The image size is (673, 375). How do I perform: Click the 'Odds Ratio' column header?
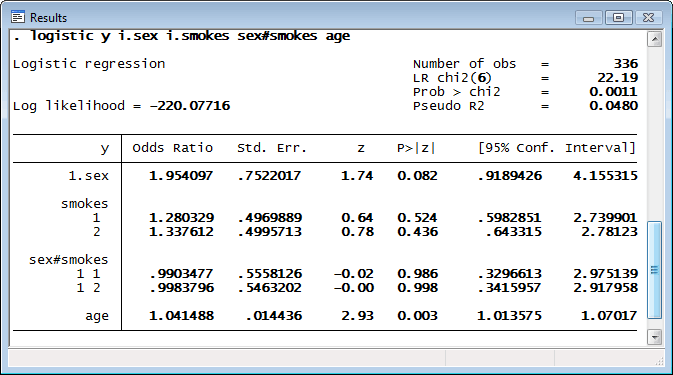click(173, 148)
